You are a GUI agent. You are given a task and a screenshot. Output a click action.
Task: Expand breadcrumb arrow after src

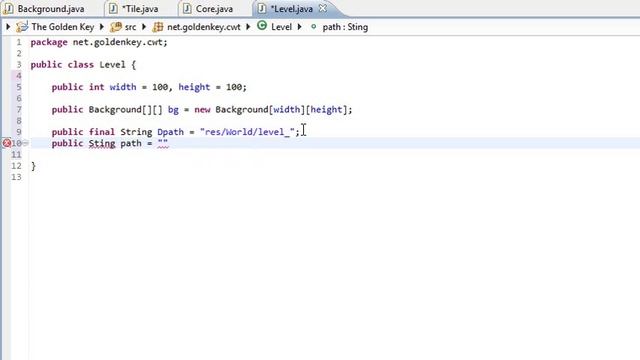144,27
